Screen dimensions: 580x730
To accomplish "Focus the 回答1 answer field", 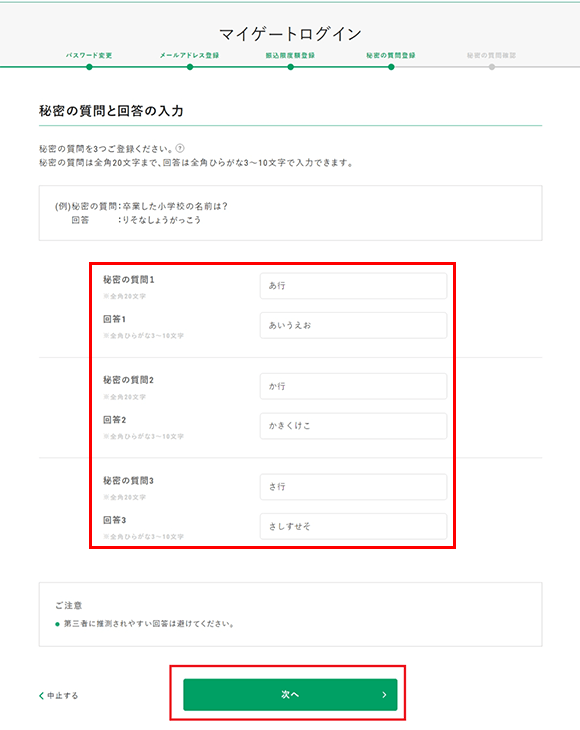I will click(x=353, y=325).
